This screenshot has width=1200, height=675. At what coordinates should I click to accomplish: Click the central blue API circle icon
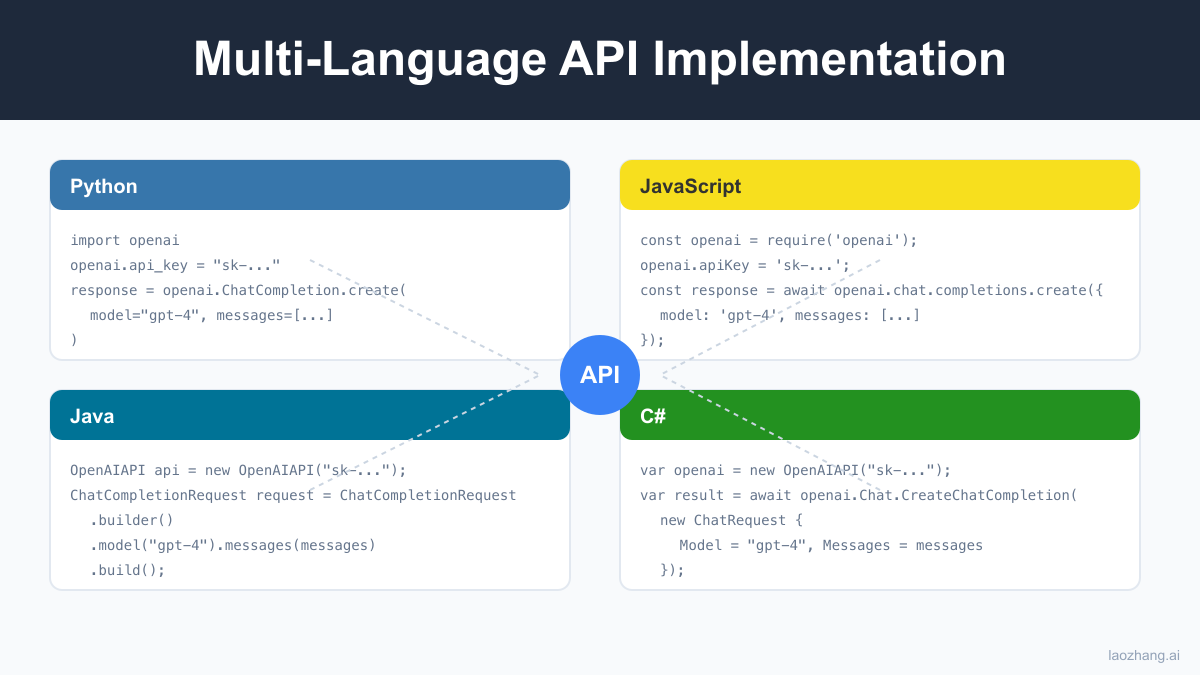[x=600, y=375]
